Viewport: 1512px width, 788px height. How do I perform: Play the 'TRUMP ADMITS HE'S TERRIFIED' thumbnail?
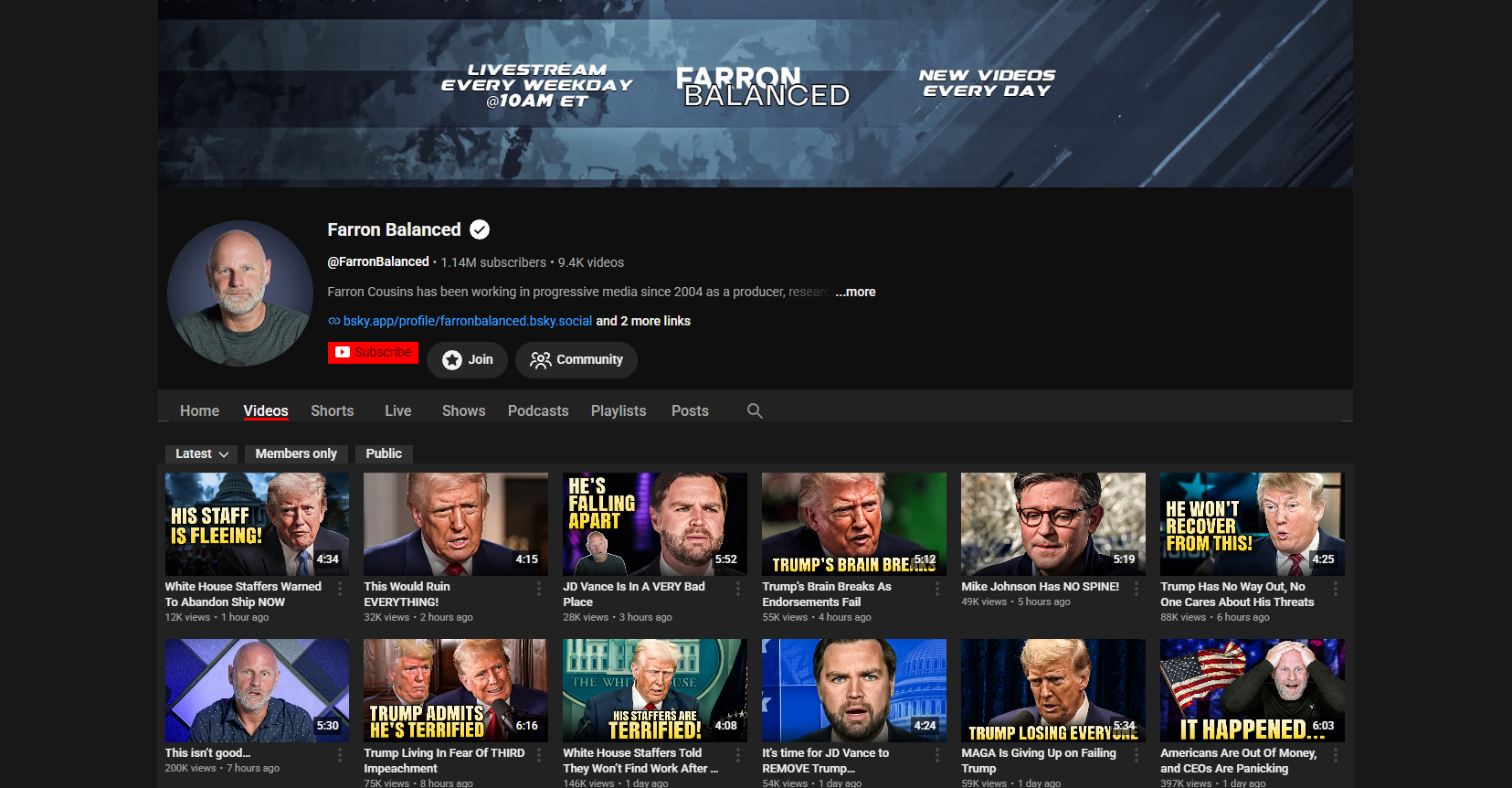point(456,690)
